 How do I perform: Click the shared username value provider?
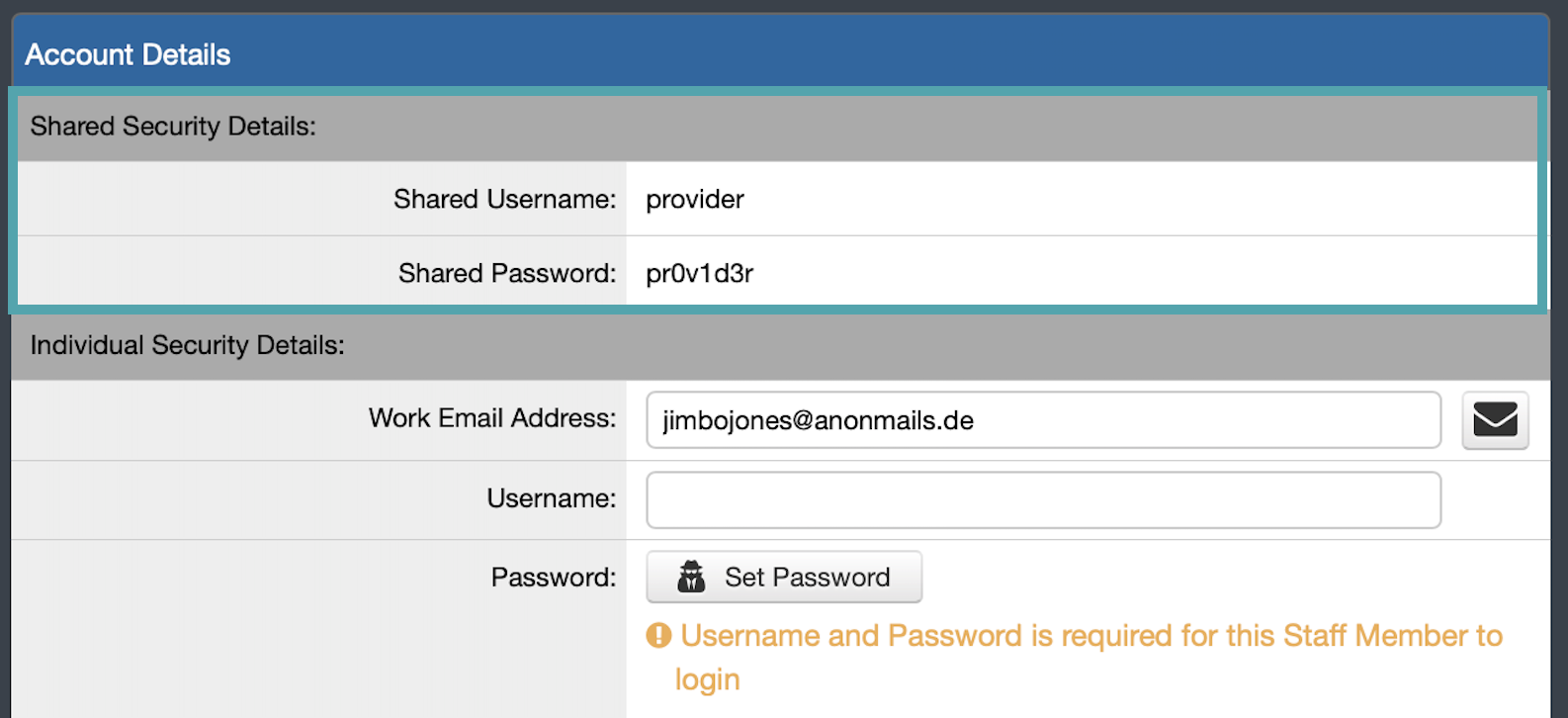695,199
